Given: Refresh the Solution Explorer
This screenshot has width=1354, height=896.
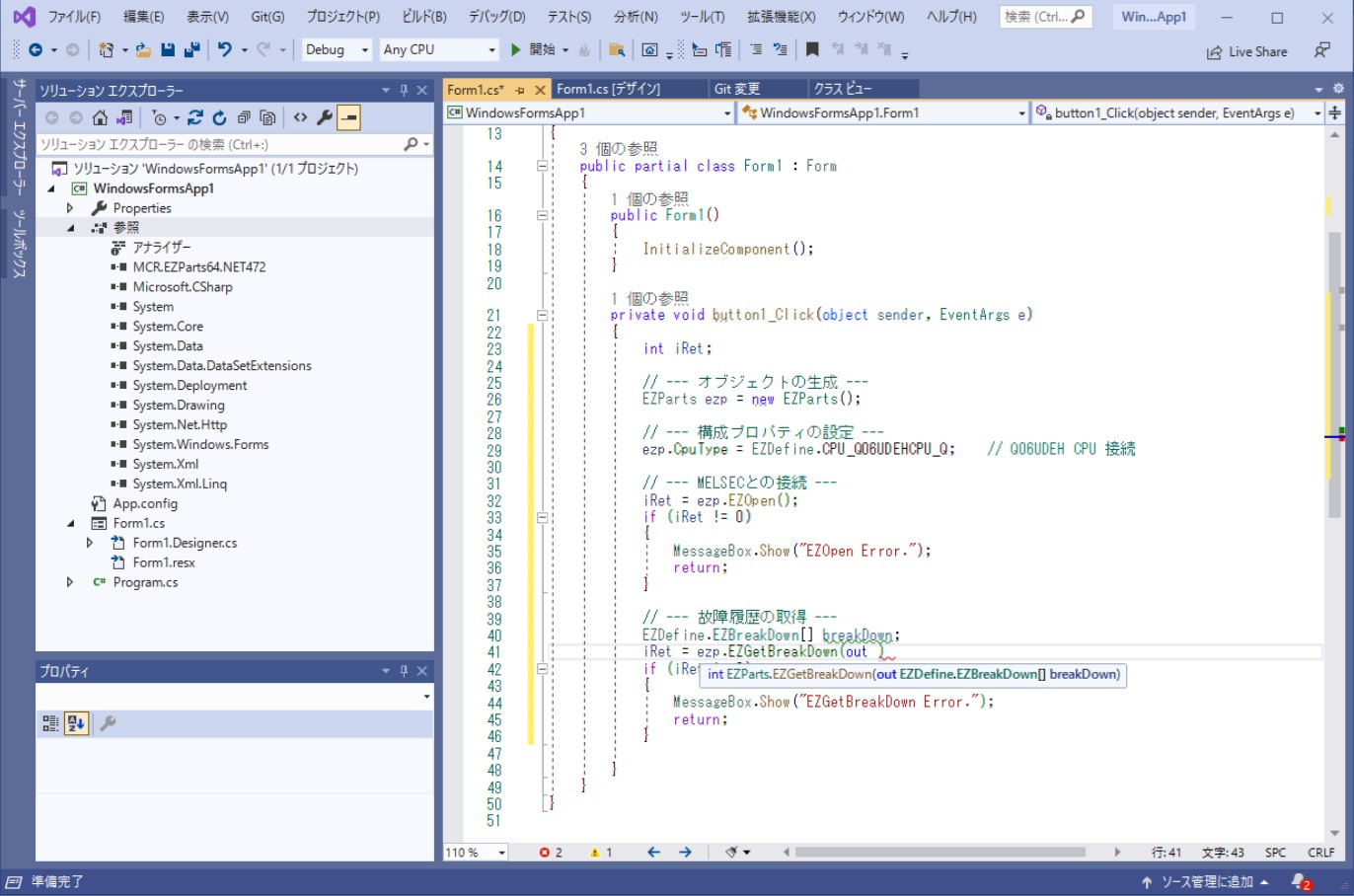Looking at the screenshot, I should (219, 117).
